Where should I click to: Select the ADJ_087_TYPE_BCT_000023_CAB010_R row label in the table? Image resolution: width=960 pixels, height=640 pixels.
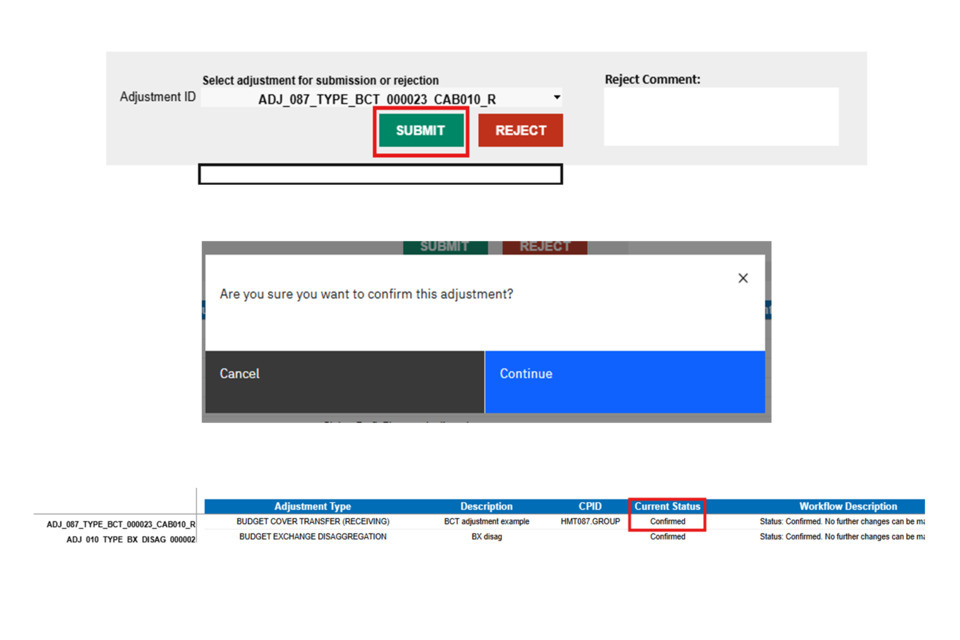121,523
